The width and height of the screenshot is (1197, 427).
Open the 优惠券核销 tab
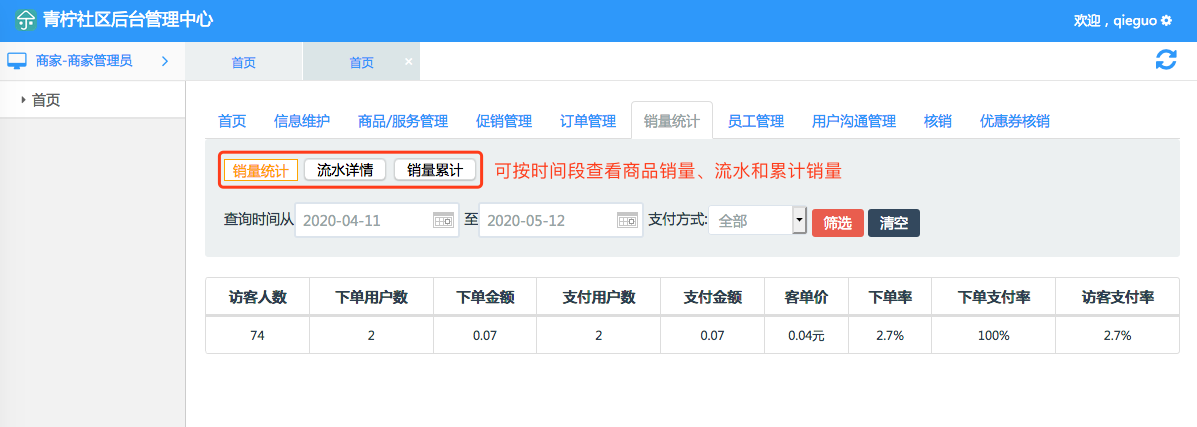[1015, 121]
